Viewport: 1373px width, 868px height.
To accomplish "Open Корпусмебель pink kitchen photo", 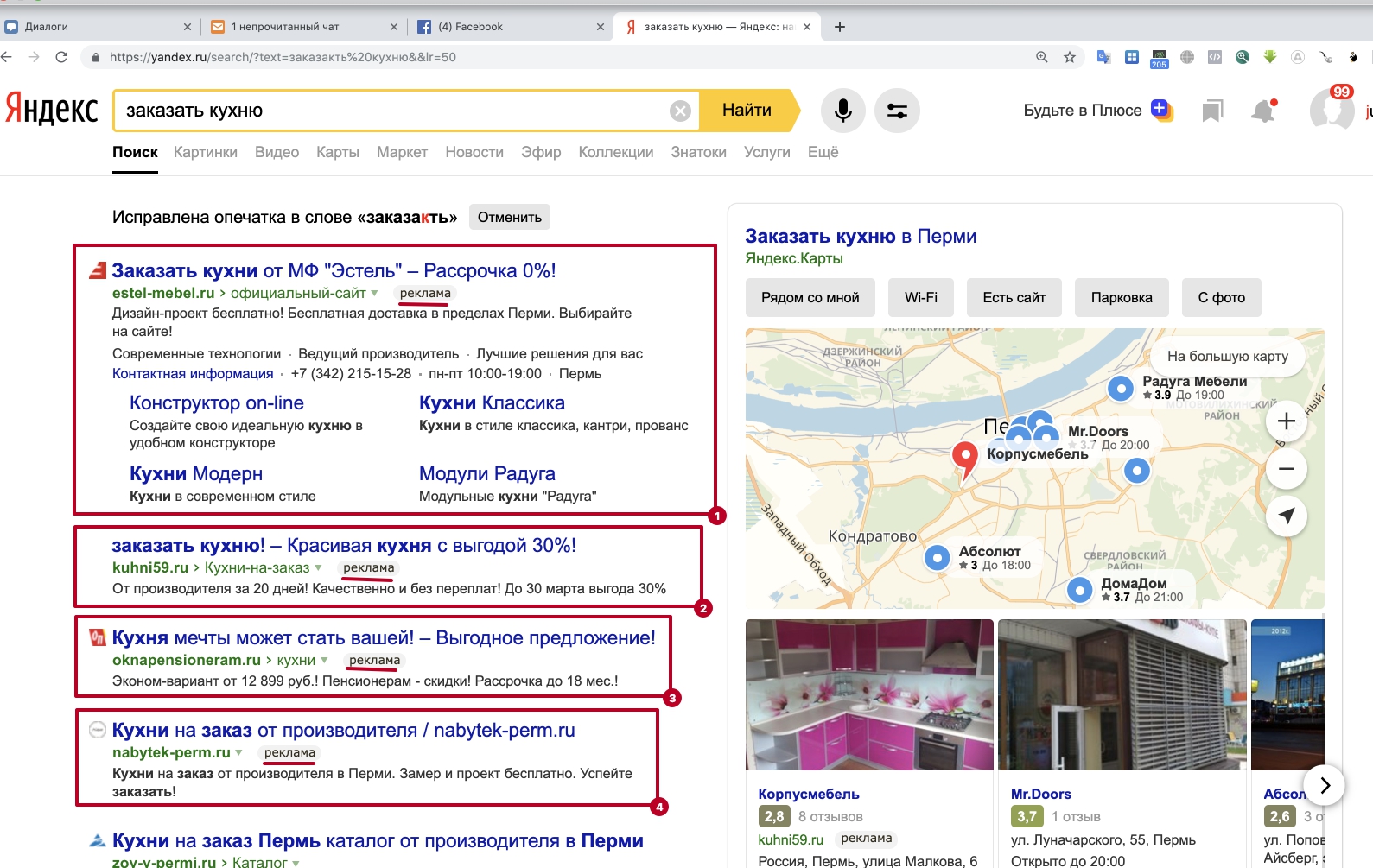I will click(x=869, y=694).
